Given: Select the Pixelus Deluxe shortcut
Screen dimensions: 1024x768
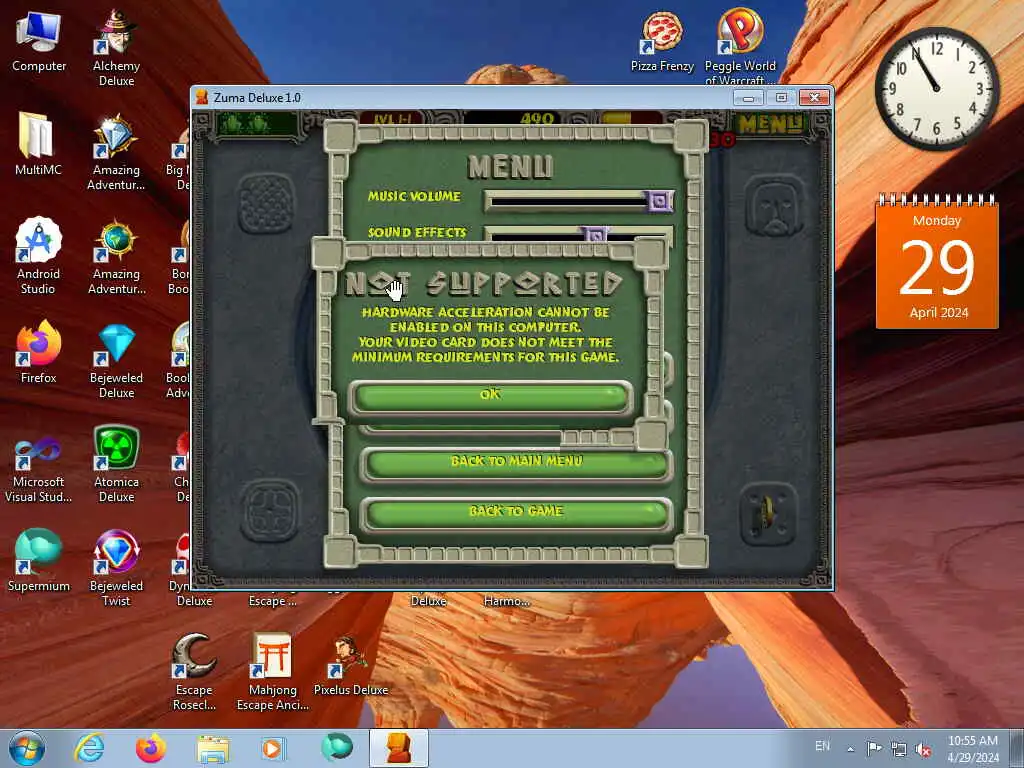Looking at the screenshot, I should pyautogui.click(x=351, y=665).
